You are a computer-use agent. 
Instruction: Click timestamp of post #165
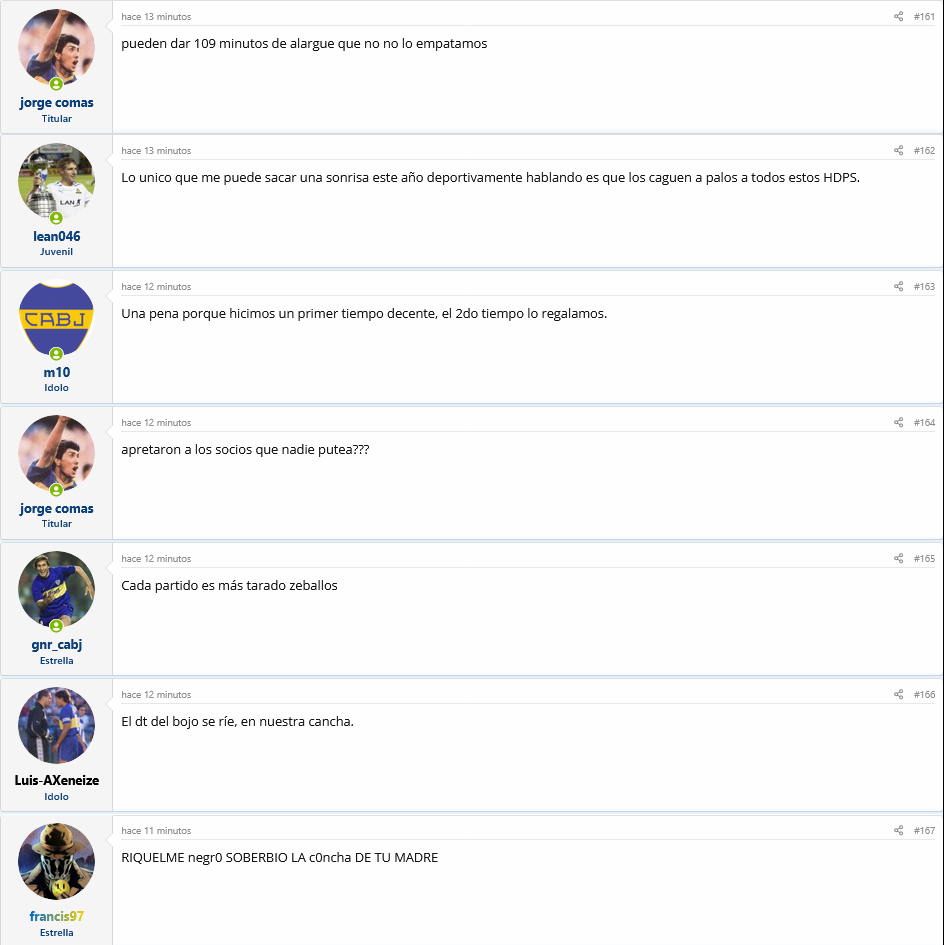pyautogui.click(x=156, y=559)
